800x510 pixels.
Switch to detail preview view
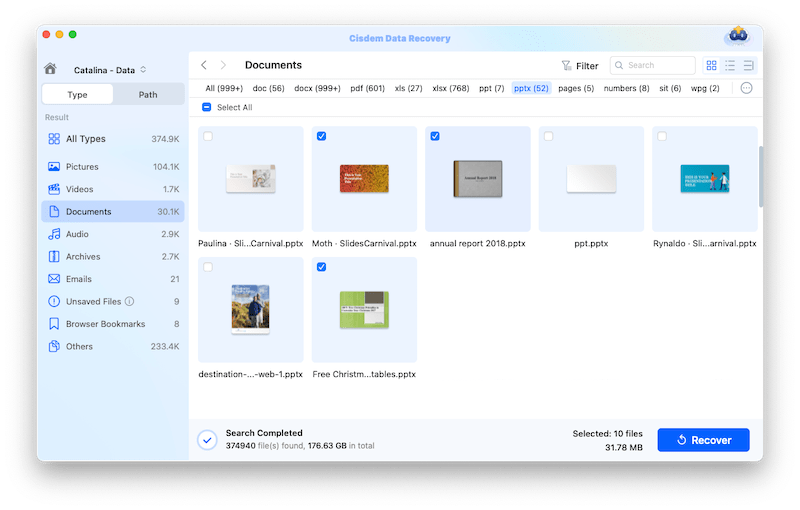[x=748, y=65]
